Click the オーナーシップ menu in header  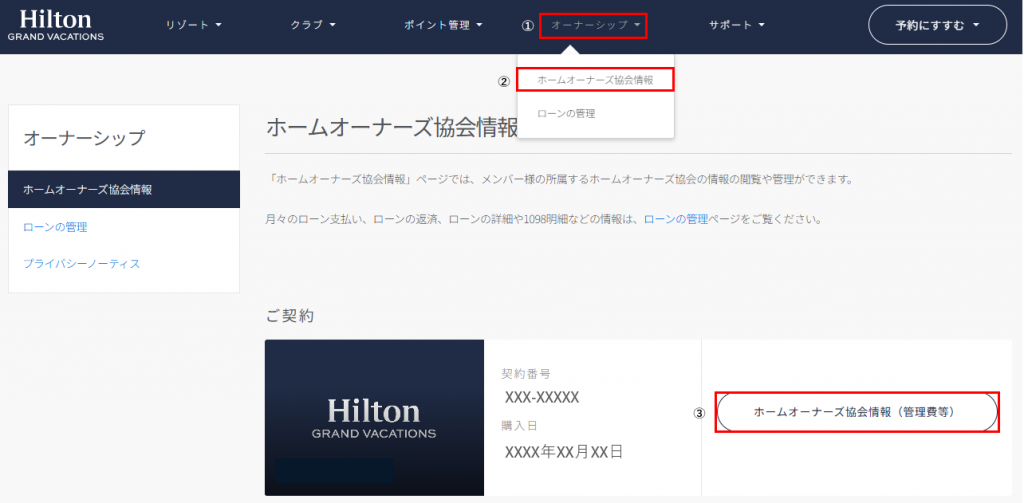click(594, 25)
